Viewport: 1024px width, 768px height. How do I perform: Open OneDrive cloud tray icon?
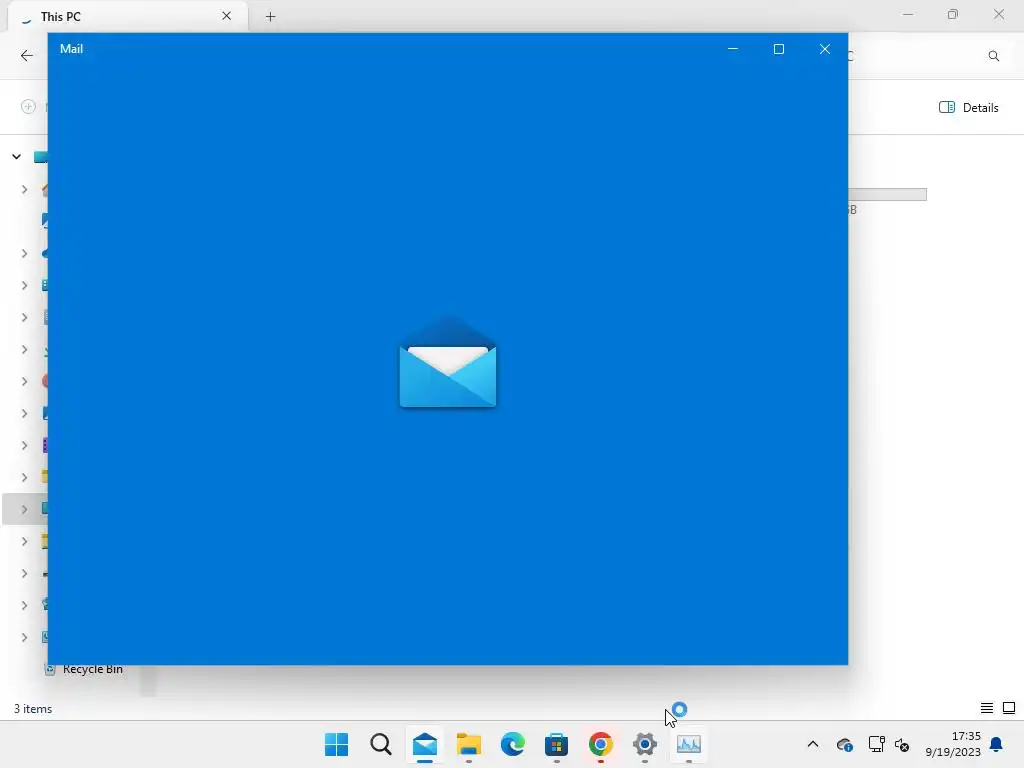(844, 744)
